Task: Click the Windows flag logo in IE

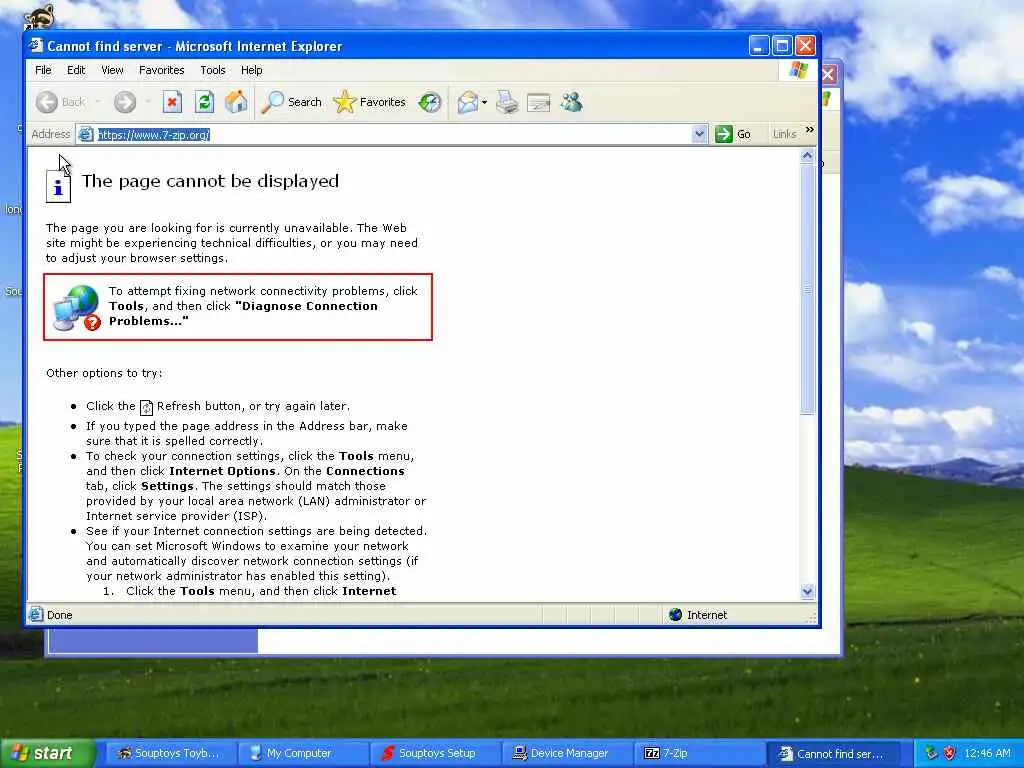Action: pos(798,70)
